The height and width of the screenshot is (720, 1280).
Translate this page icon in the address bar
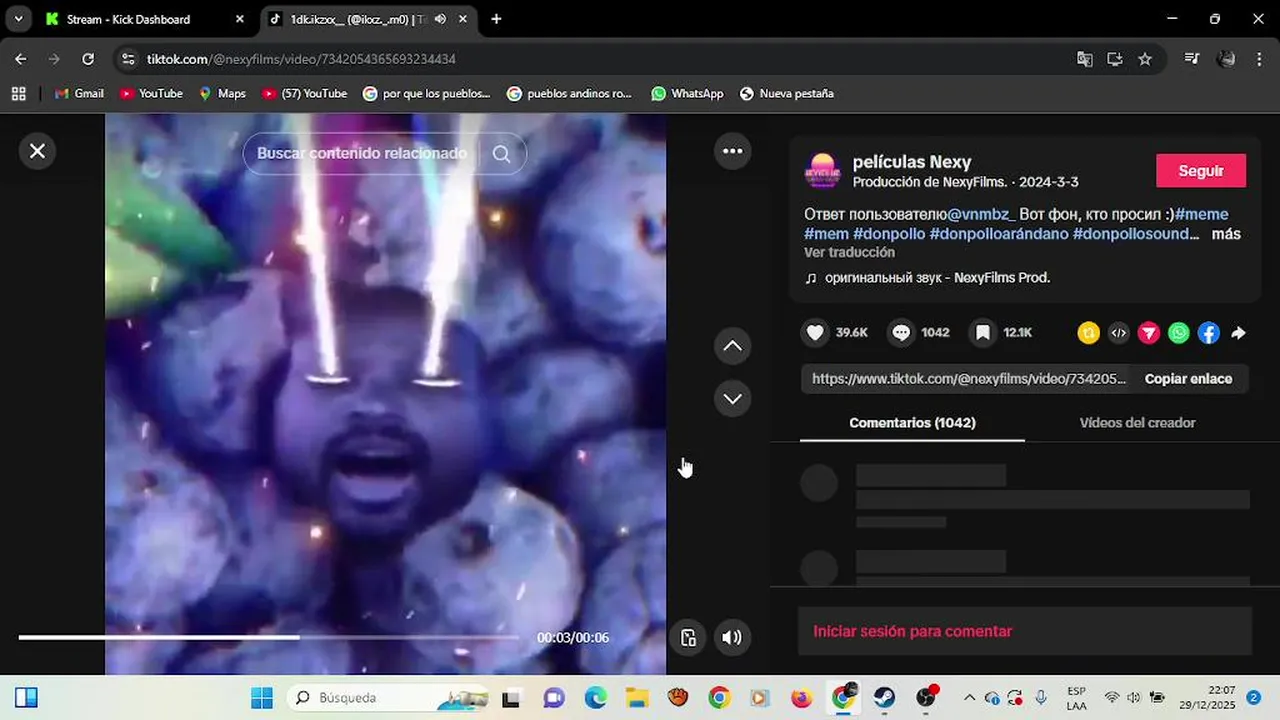pyautogui.click(x=1085, y=59)
